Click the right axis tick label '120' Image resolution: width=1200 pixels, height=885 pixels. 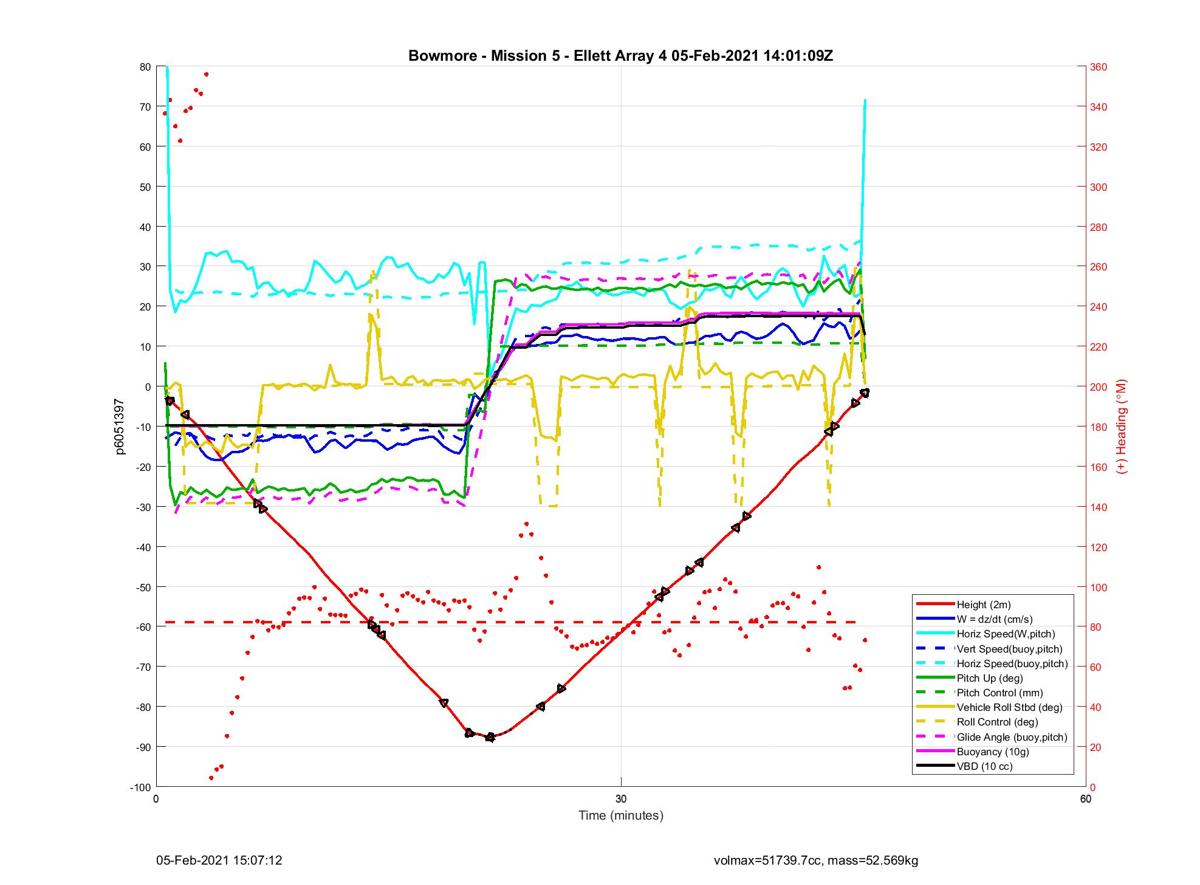point(1098,547)
